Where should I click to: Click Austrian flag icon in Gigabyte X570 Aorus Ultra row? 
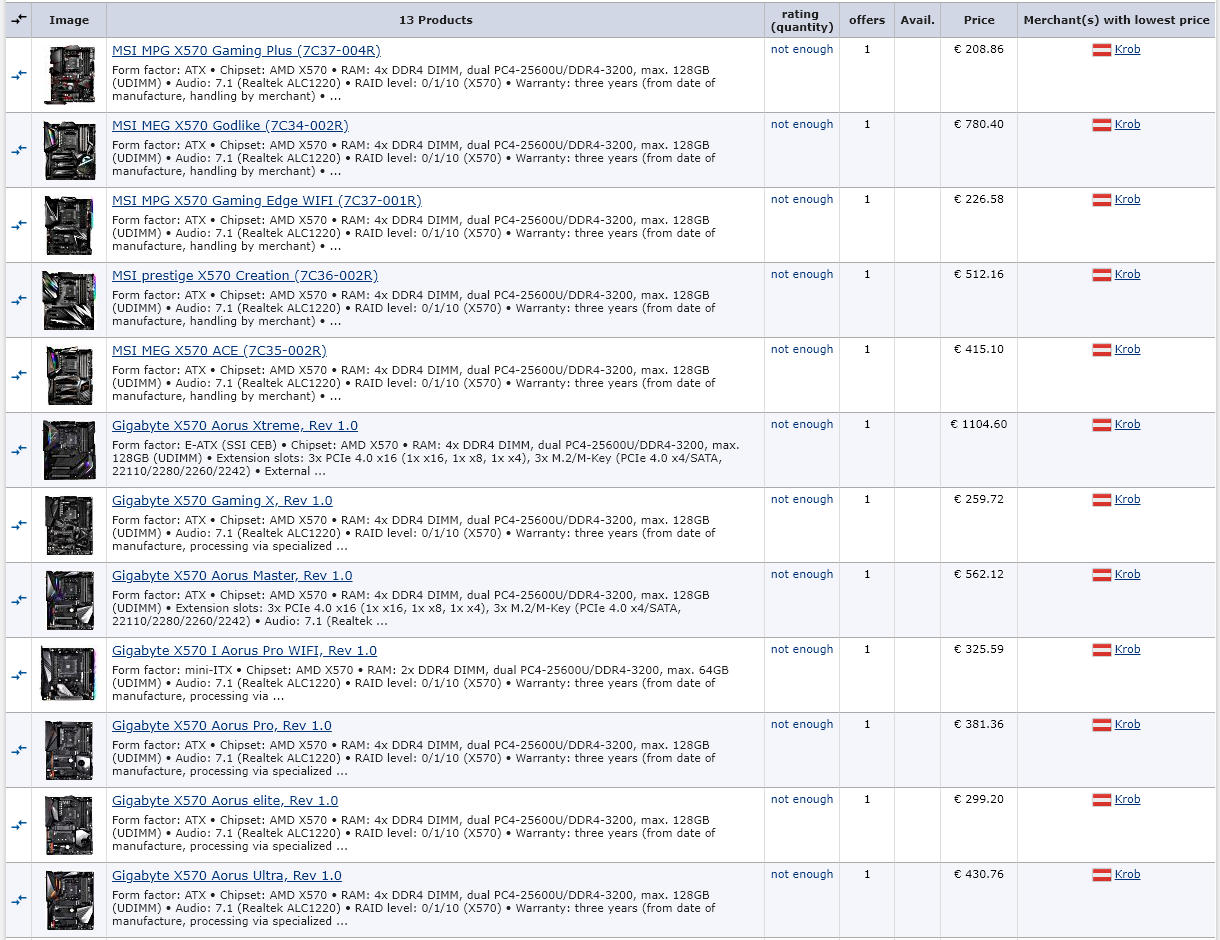(x=1102, y=875)
